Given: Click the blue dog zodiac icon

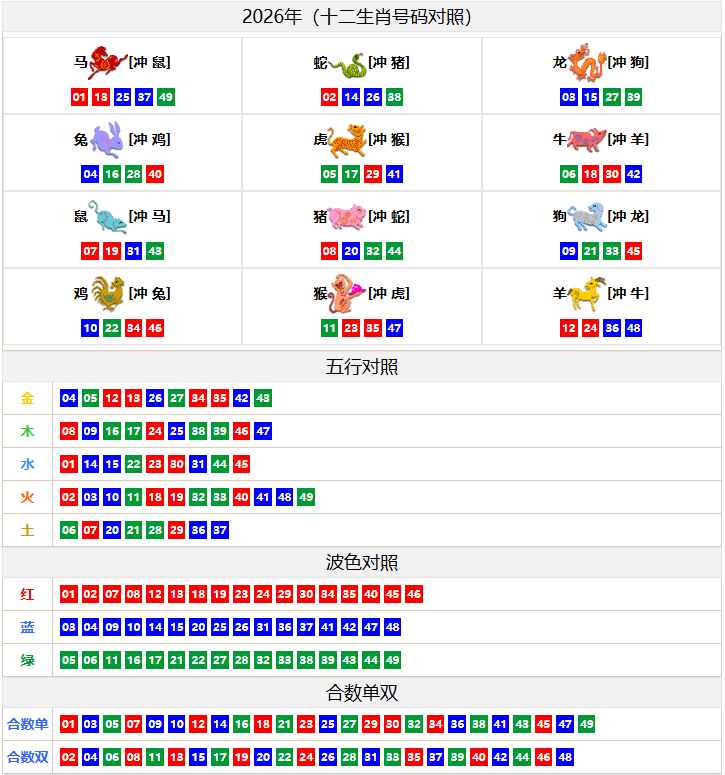Looking at the screenshot, I should (x=586, y=216).
